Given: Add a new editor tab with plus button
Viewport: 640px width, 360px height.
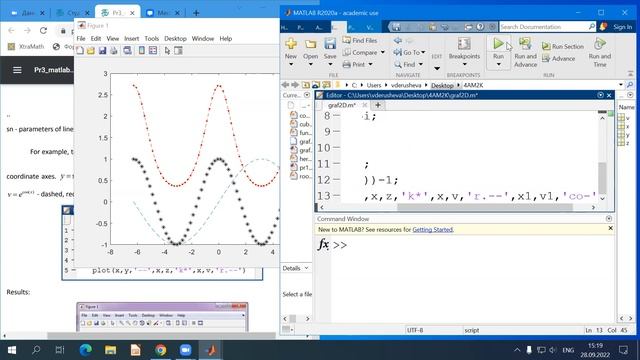Looking at the screenshot, I should click(378, 105).
